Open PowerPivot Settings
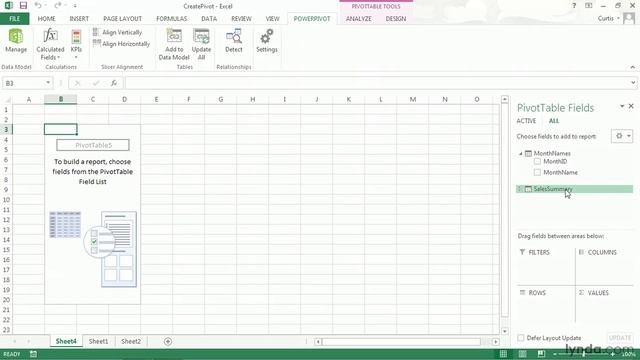Image resolution: width=640 pixels, height=360 pixels. click(x=267, y=41)
